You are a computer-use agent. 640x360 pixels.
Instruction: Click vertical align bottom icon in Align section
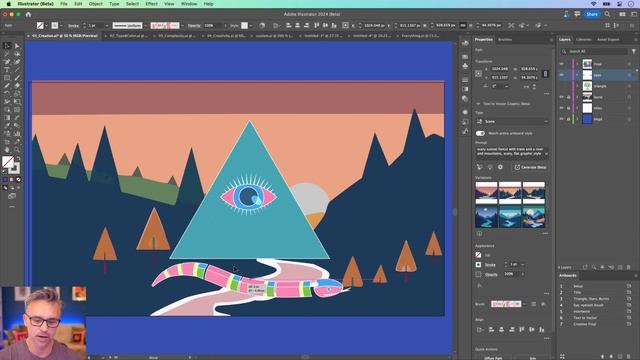(542, 329)
